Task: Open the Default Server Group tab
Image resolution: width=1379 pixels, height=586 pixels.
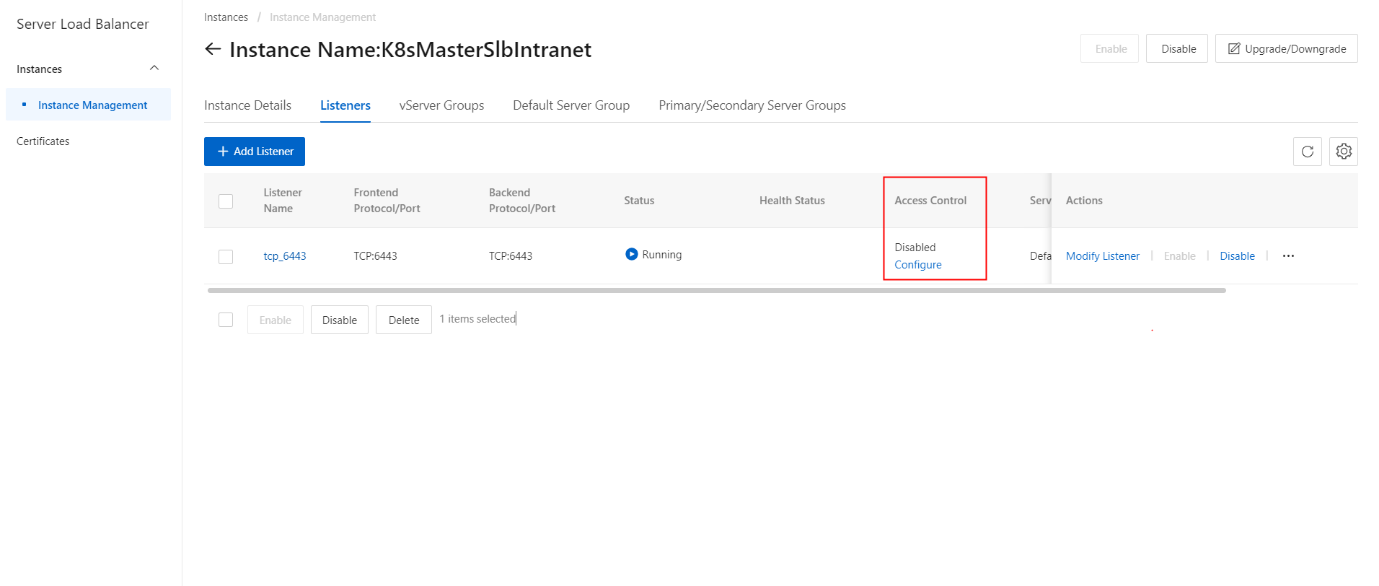Action: [x=571, y=105]
